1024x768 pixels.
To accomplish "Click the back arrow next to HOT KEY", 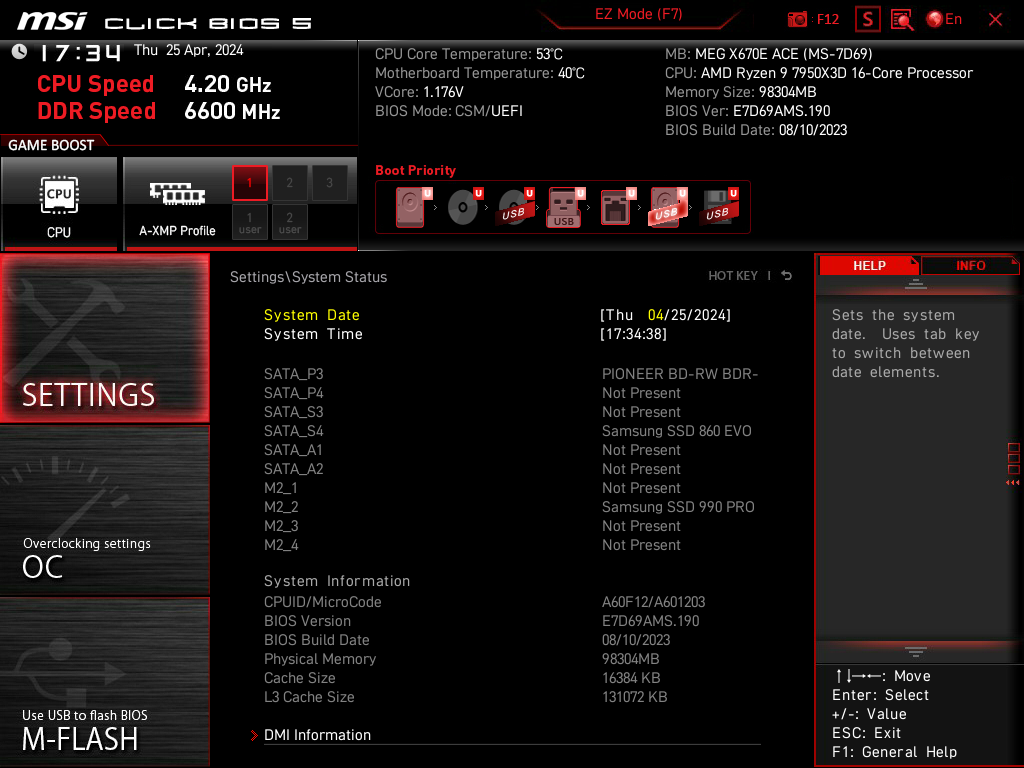I will pos(787,276).
